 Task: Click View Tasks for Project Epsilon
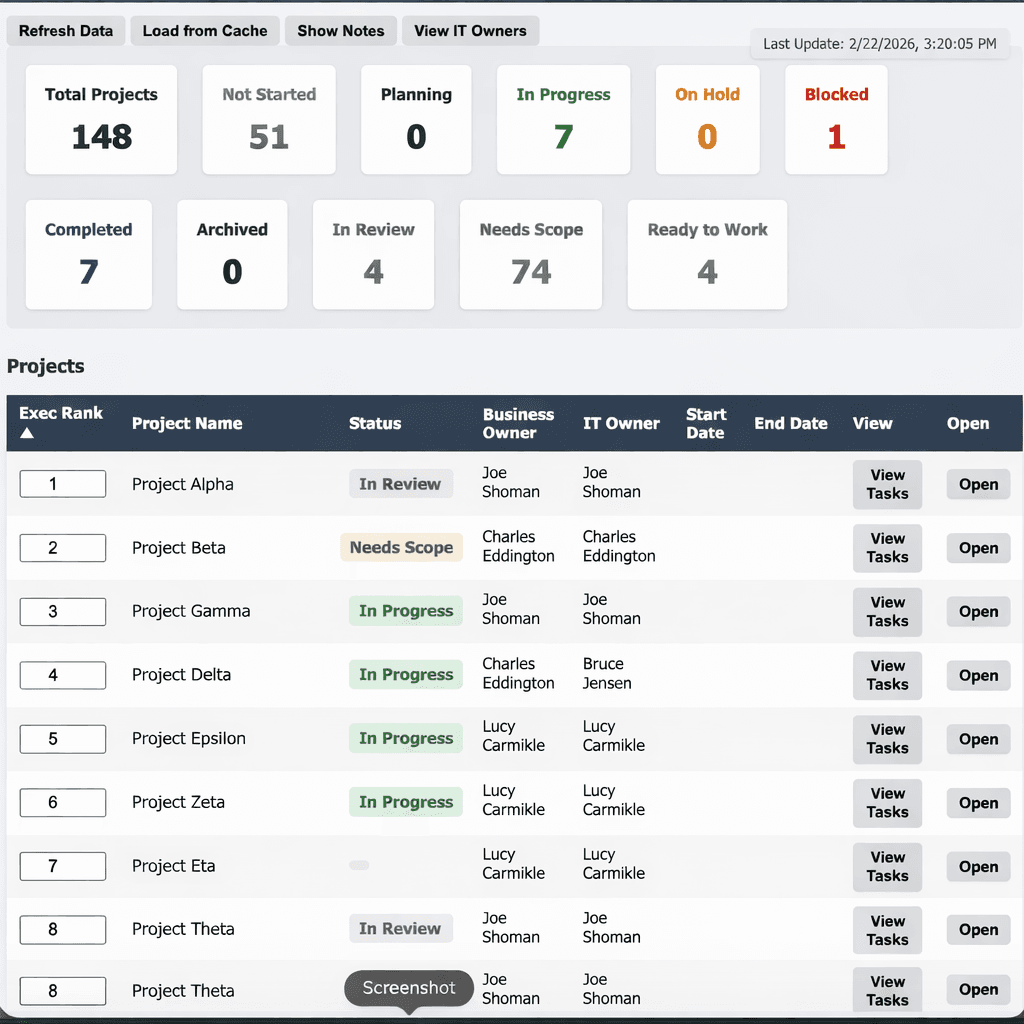[x=887, y=739]
